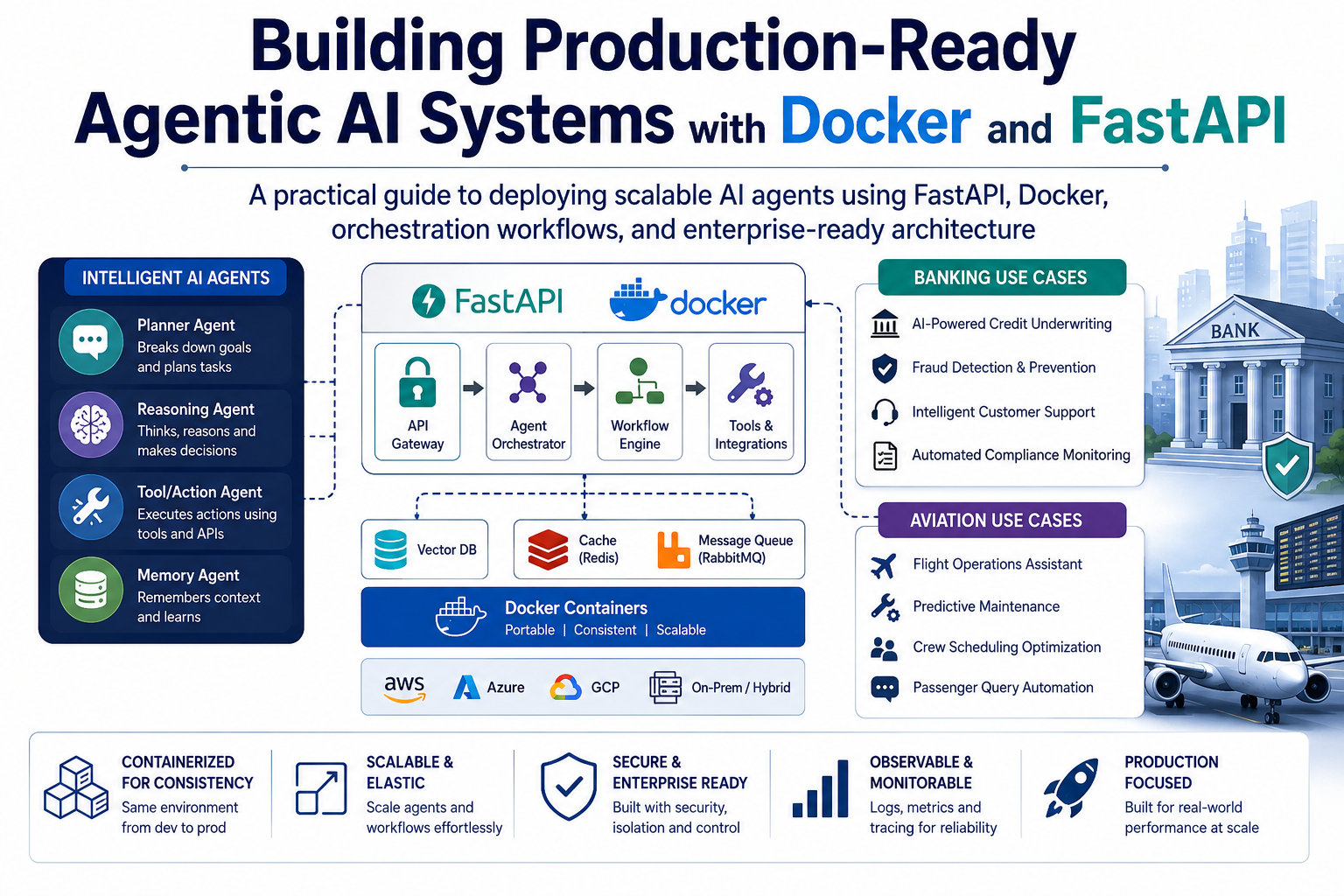This screenshot has height=896, width=1344.
Task: Click the Azure logo
Action: [x=466, y=688]
